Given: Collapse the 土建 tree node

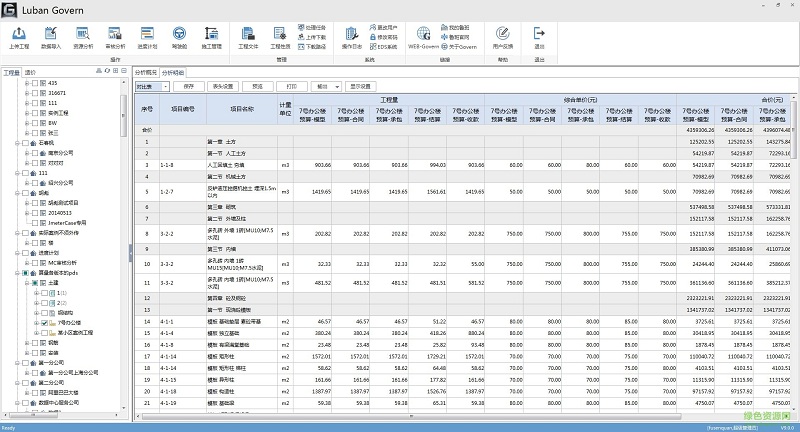Looking at the screenshot, I should [x=25, y=283].
